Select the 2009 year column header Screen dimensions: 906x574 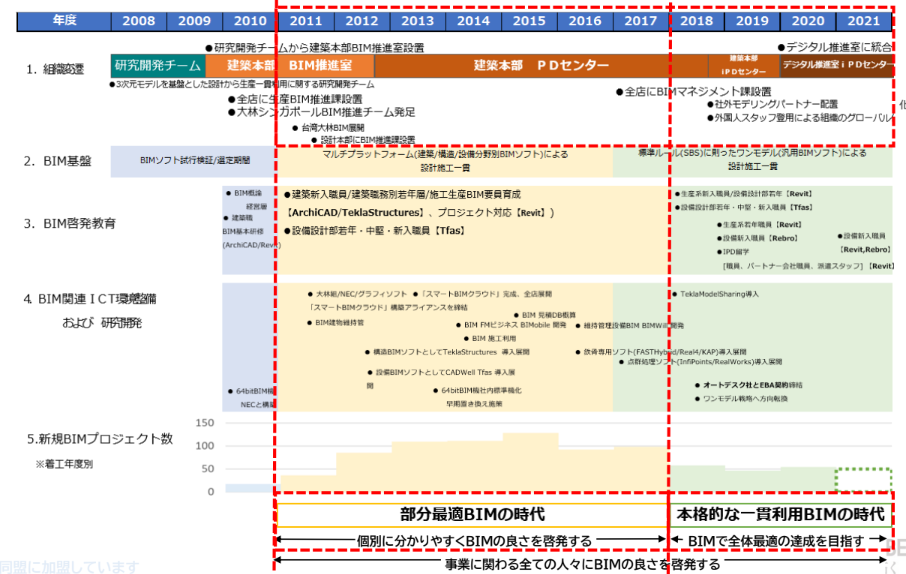pyautogui.click(x=195, y=21)
